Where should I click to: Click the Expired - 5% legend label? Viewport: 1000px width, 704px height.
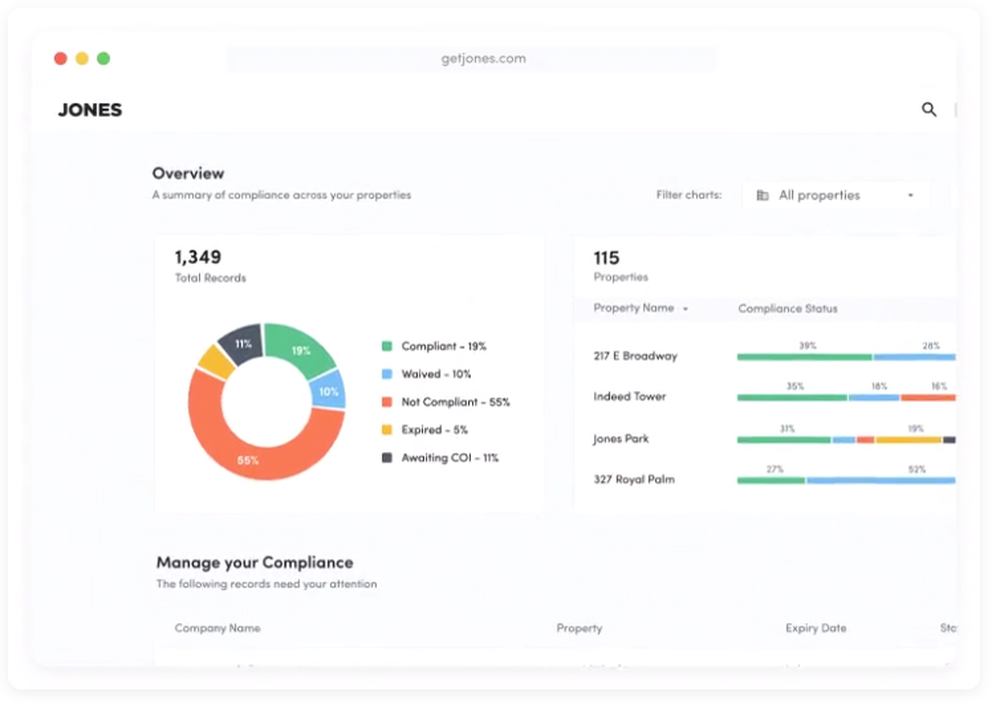tap(434, 430)
